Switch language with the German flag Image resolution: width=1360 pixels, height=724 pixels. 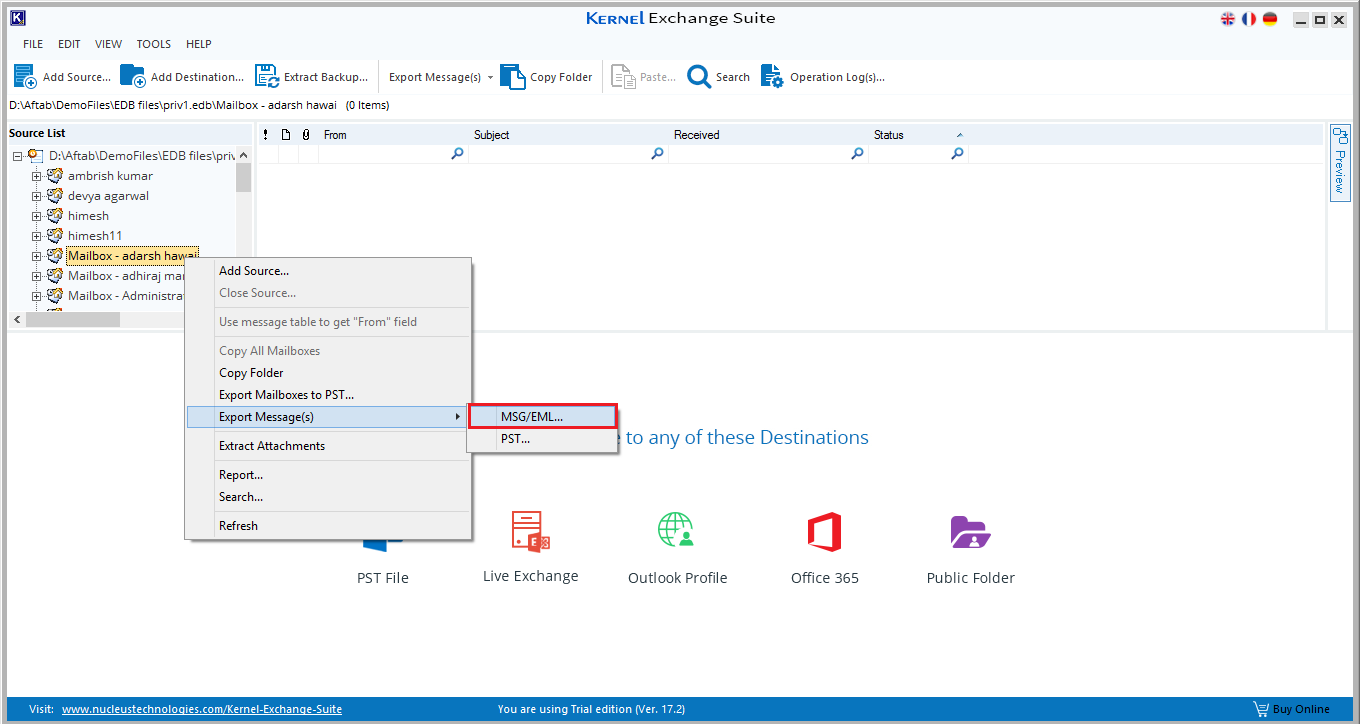click(x=1270, y=18)
